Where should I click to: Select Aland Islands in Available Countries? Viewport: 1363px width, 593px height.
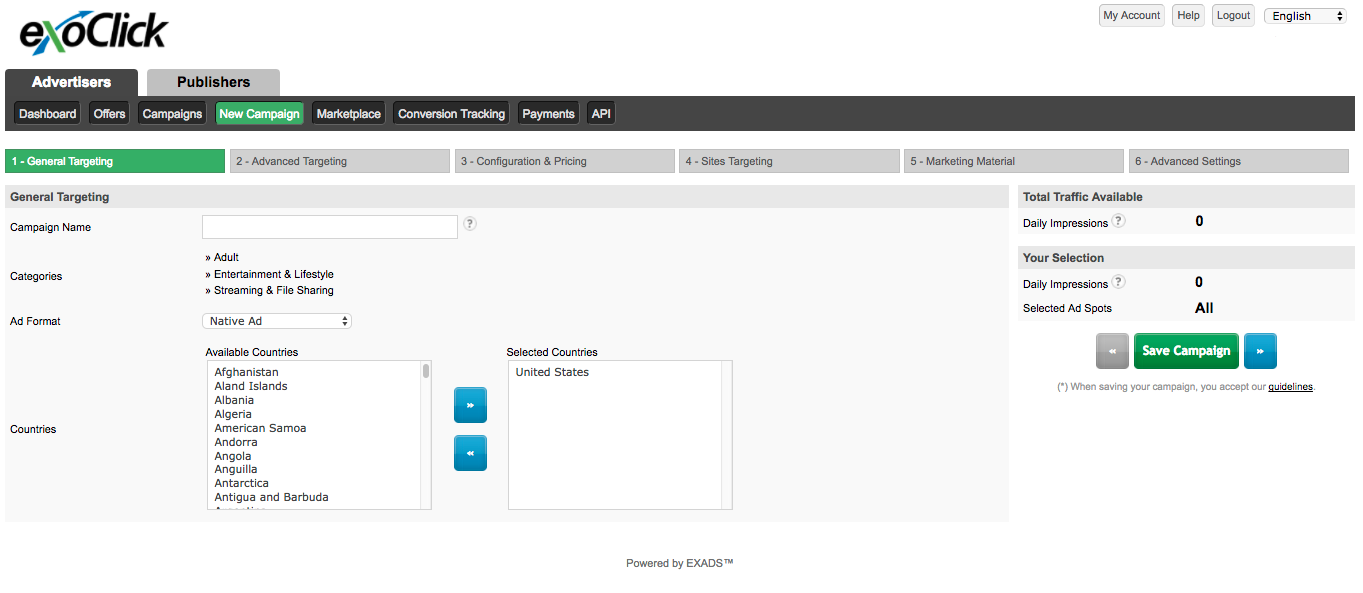(x=251, y=386)
